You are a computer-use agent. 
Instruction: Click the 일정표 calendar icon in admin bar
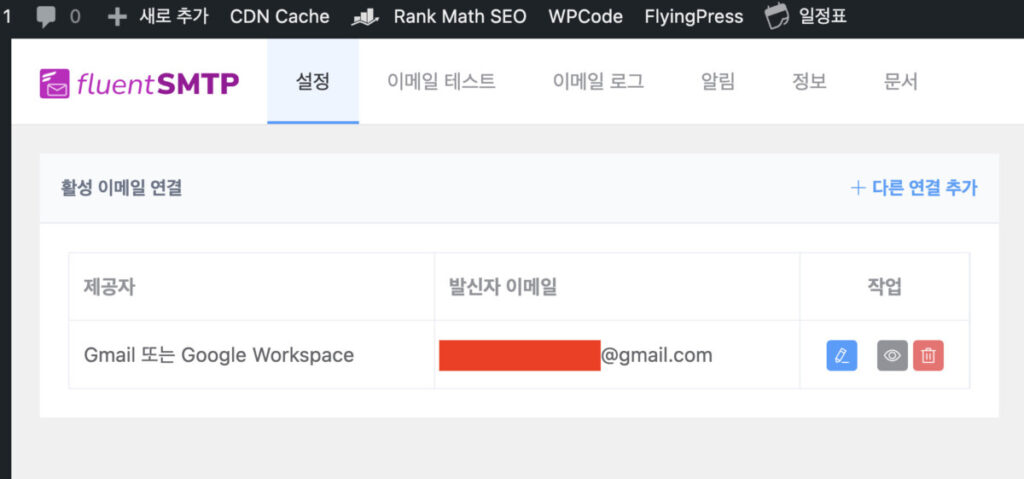(776, 16)
